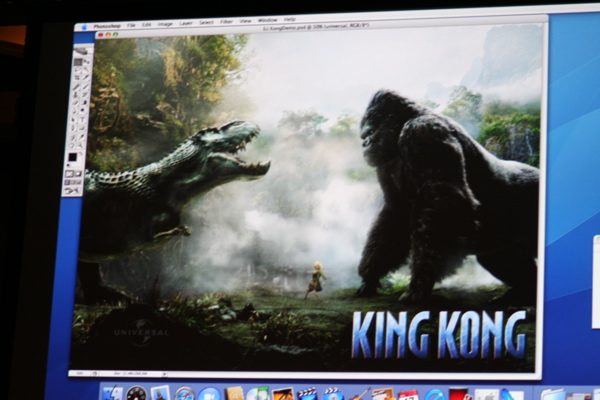Select the Rectangular Marquee tool
The image size is (600, 400).
pyautogui.click(x=78, y=62)
